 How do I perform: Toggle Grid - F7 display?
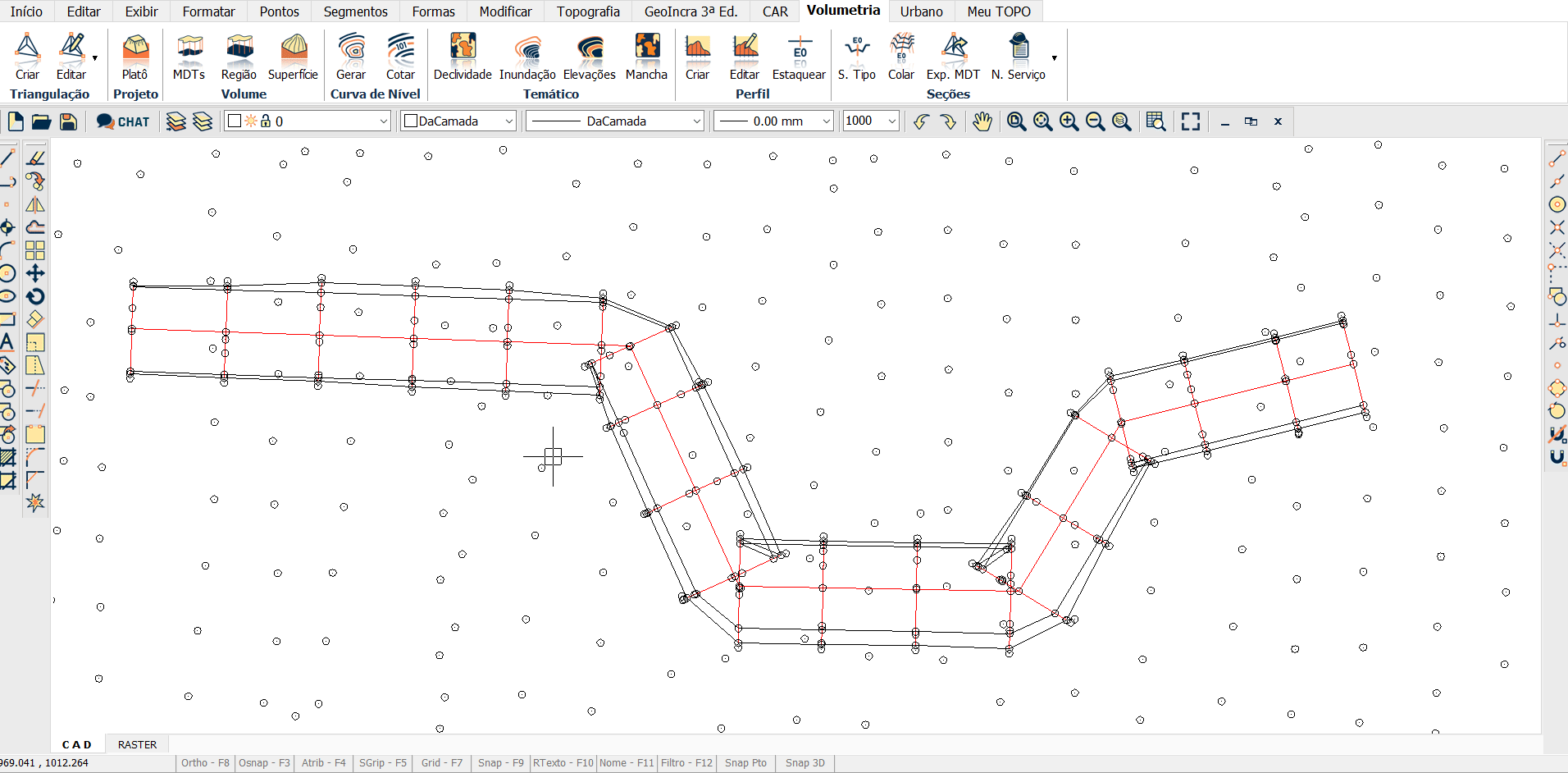(x=441, y=763)
